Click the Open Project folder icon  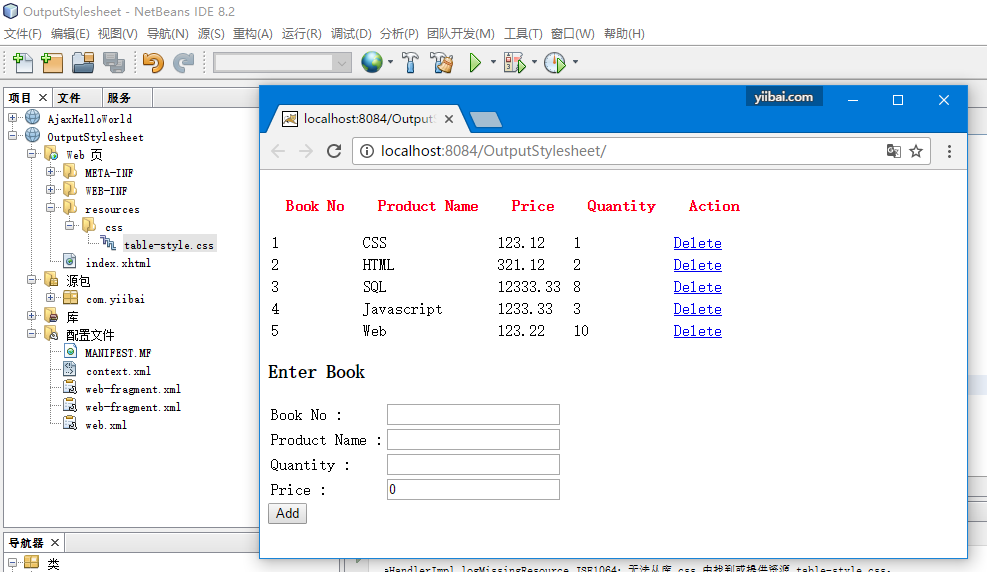pyautogui.click(x=83, y=63)
